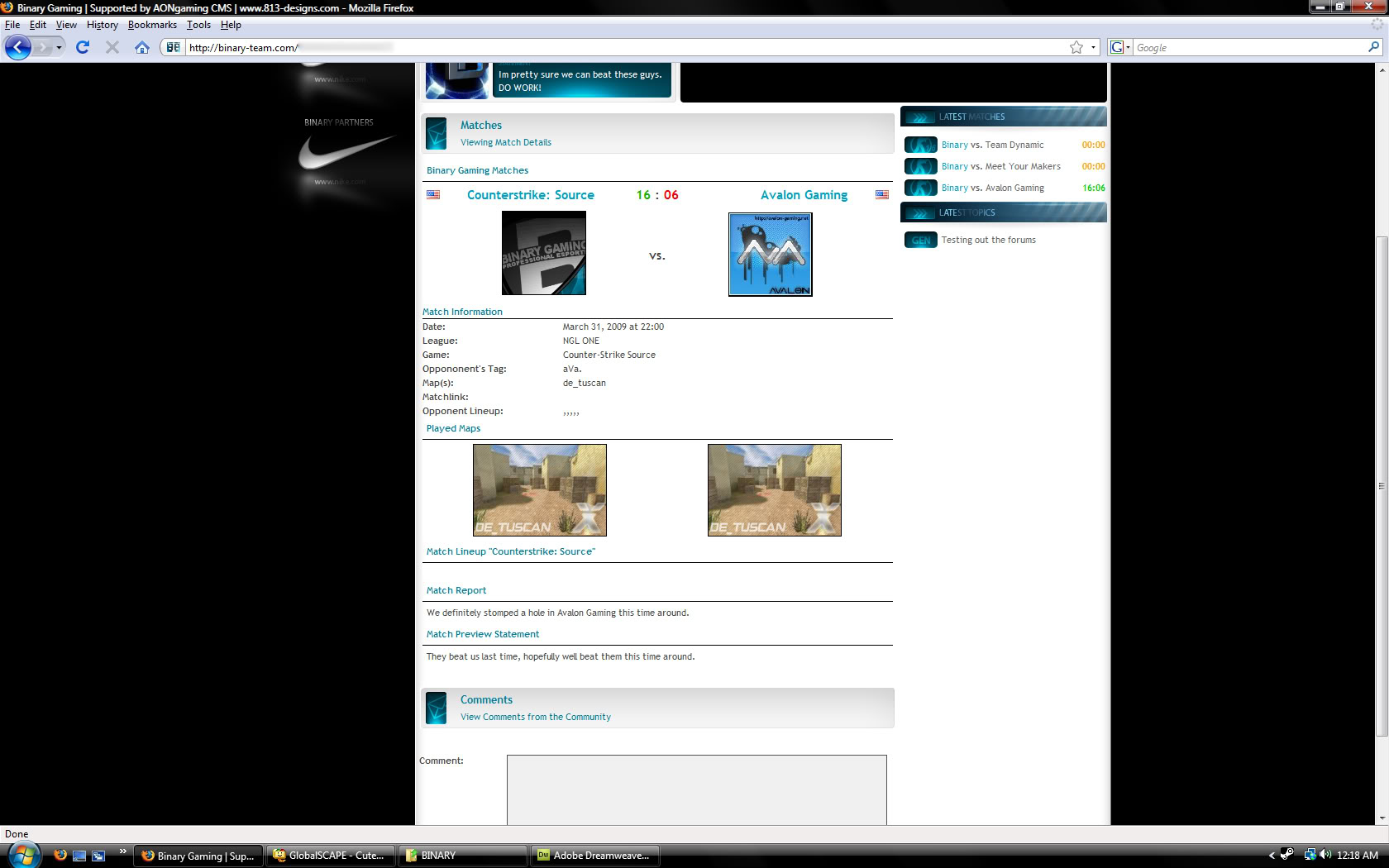Switch to Adobe Dreamweaver taskbar button

(594, 856)
